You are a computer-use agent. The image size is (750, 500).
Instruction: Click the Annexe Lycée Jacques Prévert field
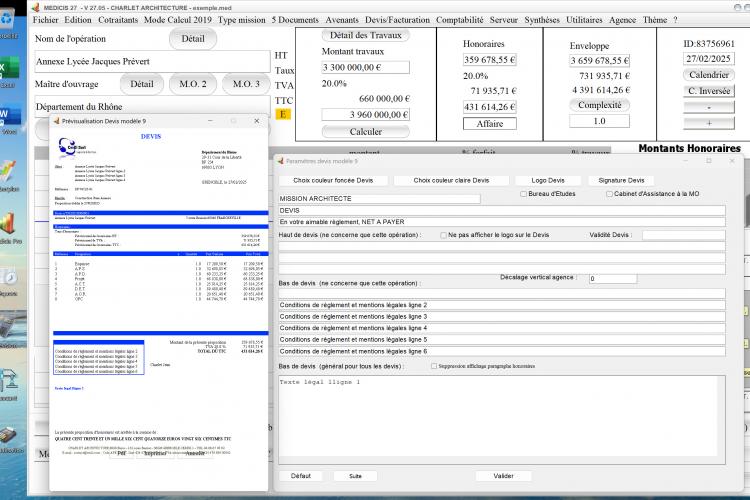[152, 61]
